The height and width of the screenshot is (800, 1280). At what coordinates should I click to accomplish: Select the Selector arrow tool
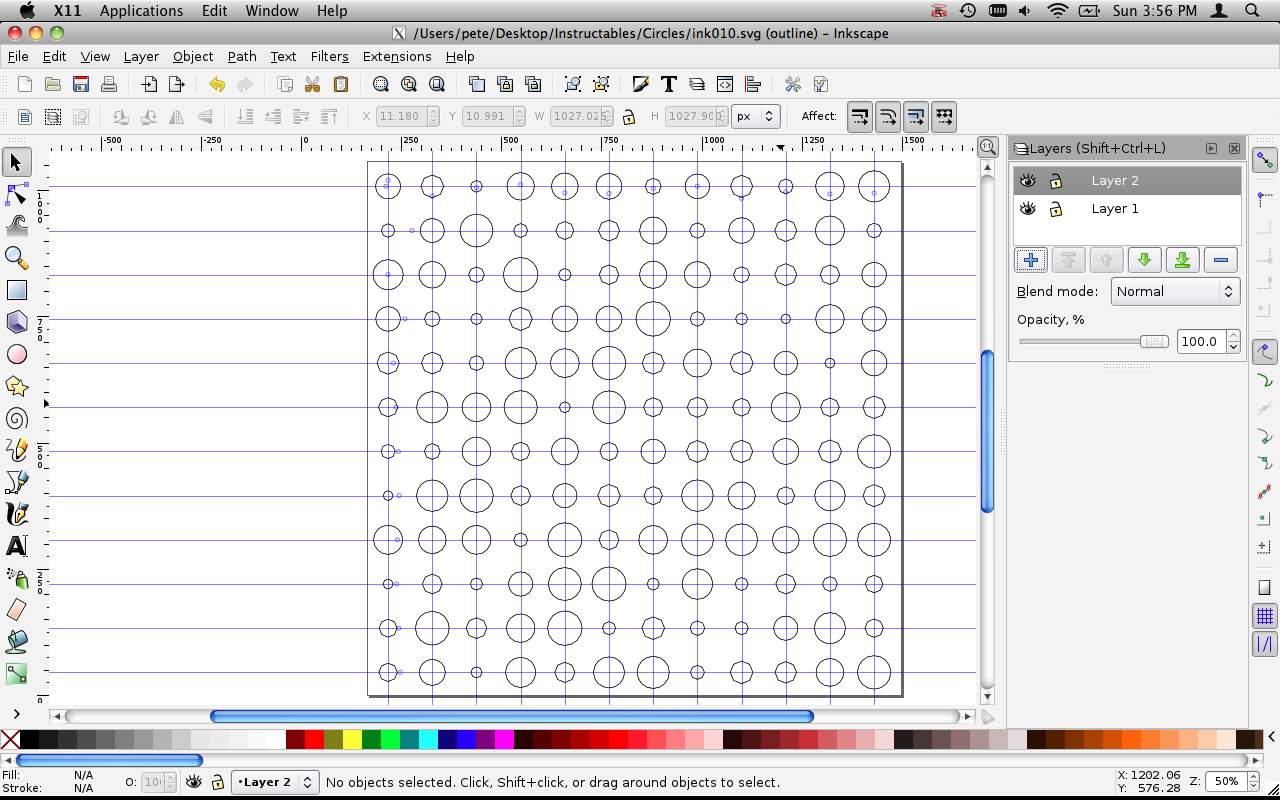16,162
